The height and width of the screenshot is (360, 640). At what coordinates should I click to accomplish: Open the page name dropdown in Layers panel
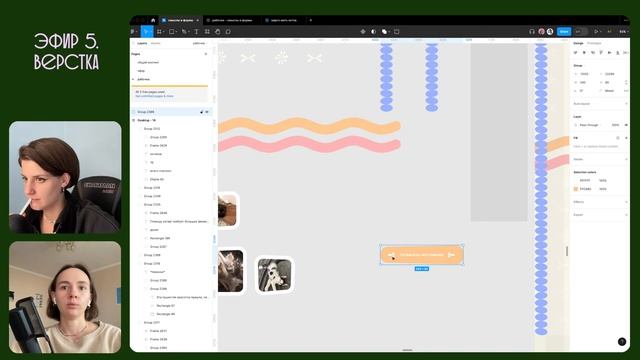[x=200, y=43]
